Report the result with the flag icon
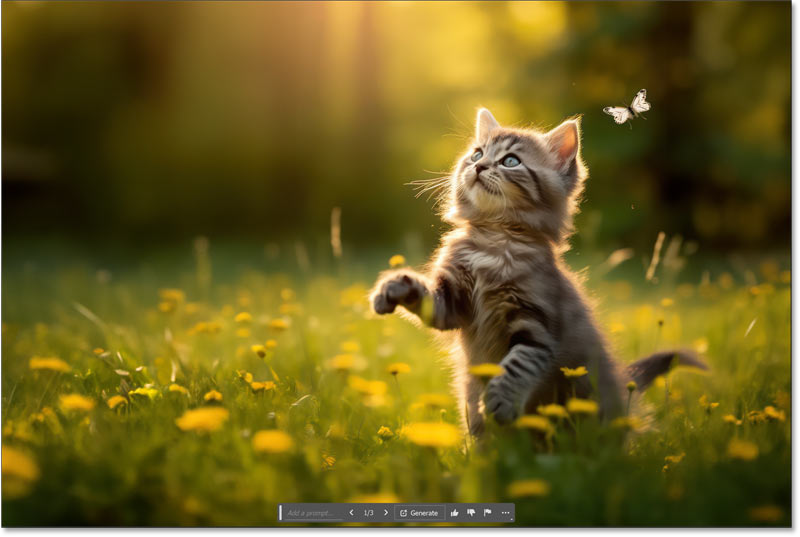Viewport: 800px width, 537px height. tap(488, 513)
